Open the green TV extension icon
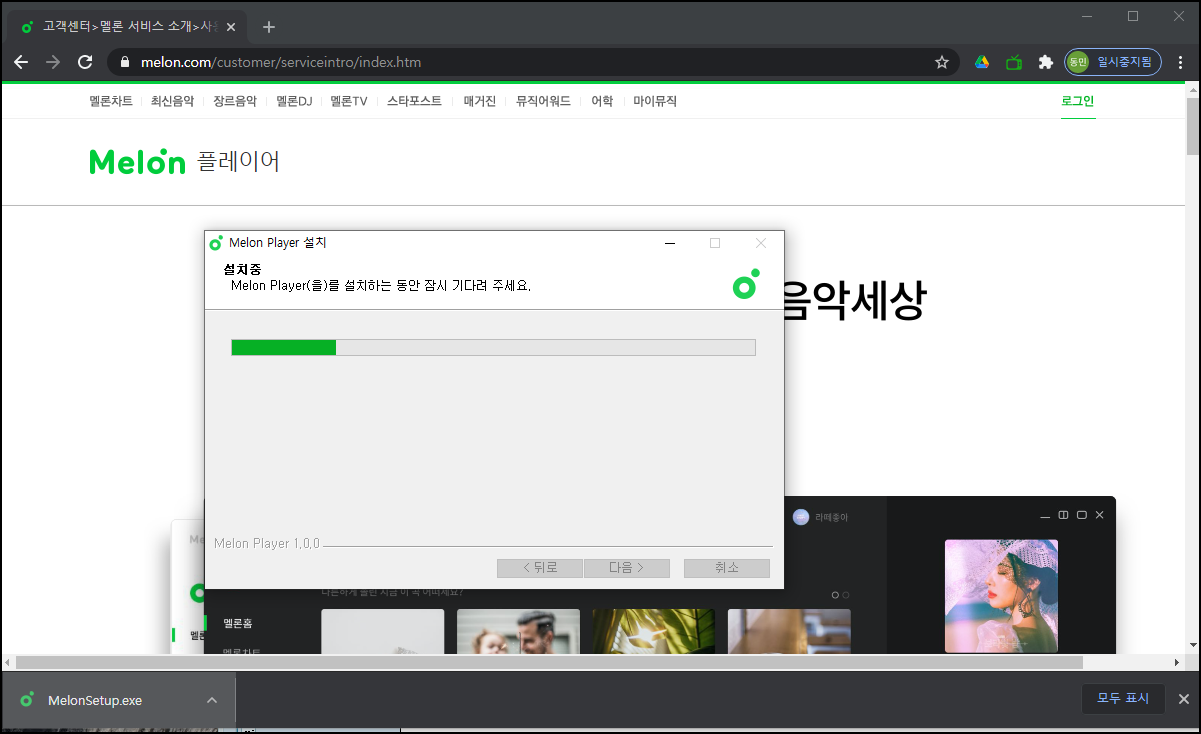The width and height of the screenshot is (1201, 734). click(x=1014, y=62)
